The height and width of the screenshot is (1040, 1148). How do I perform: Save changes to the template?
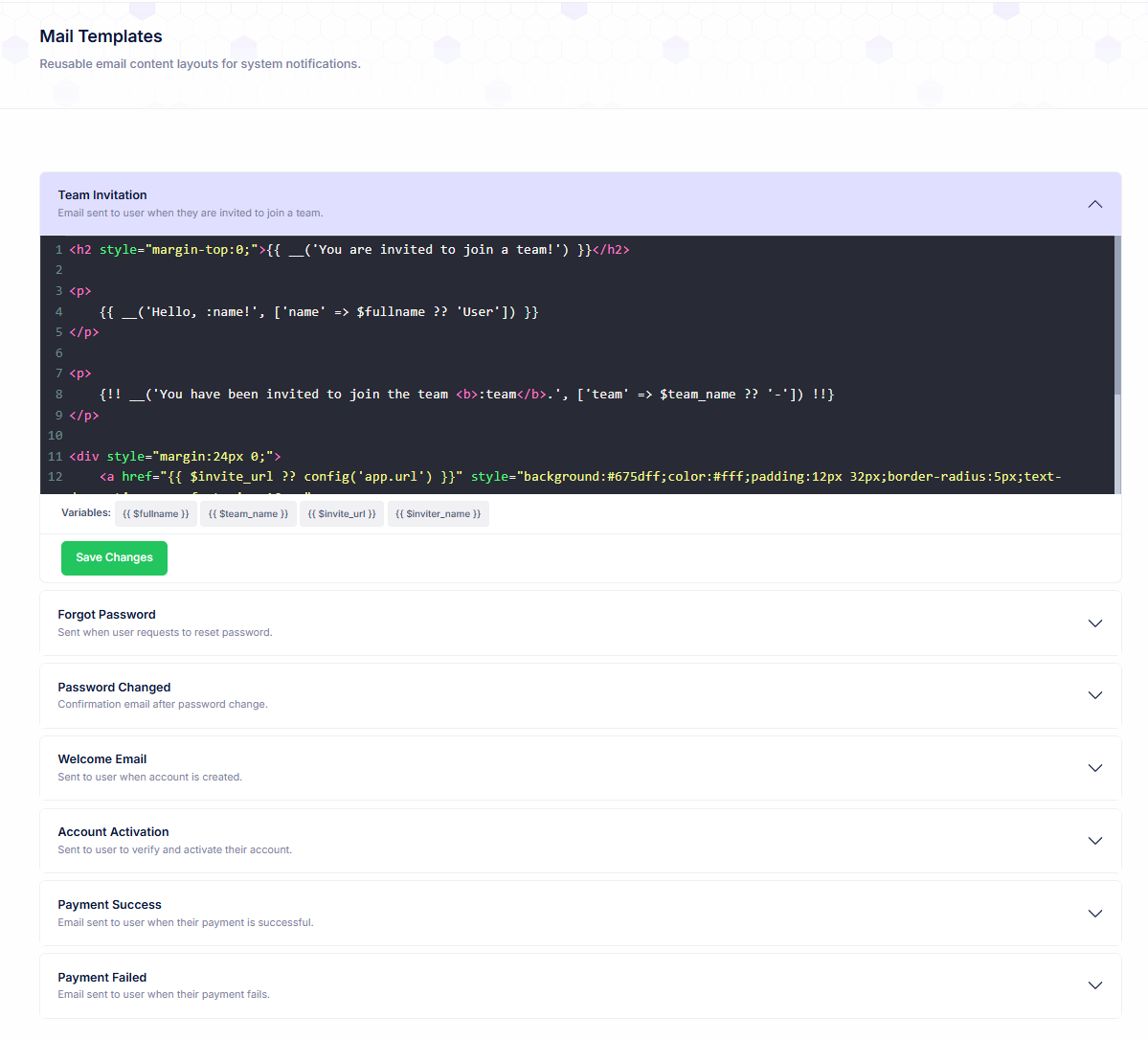click(x=114, y=558)
